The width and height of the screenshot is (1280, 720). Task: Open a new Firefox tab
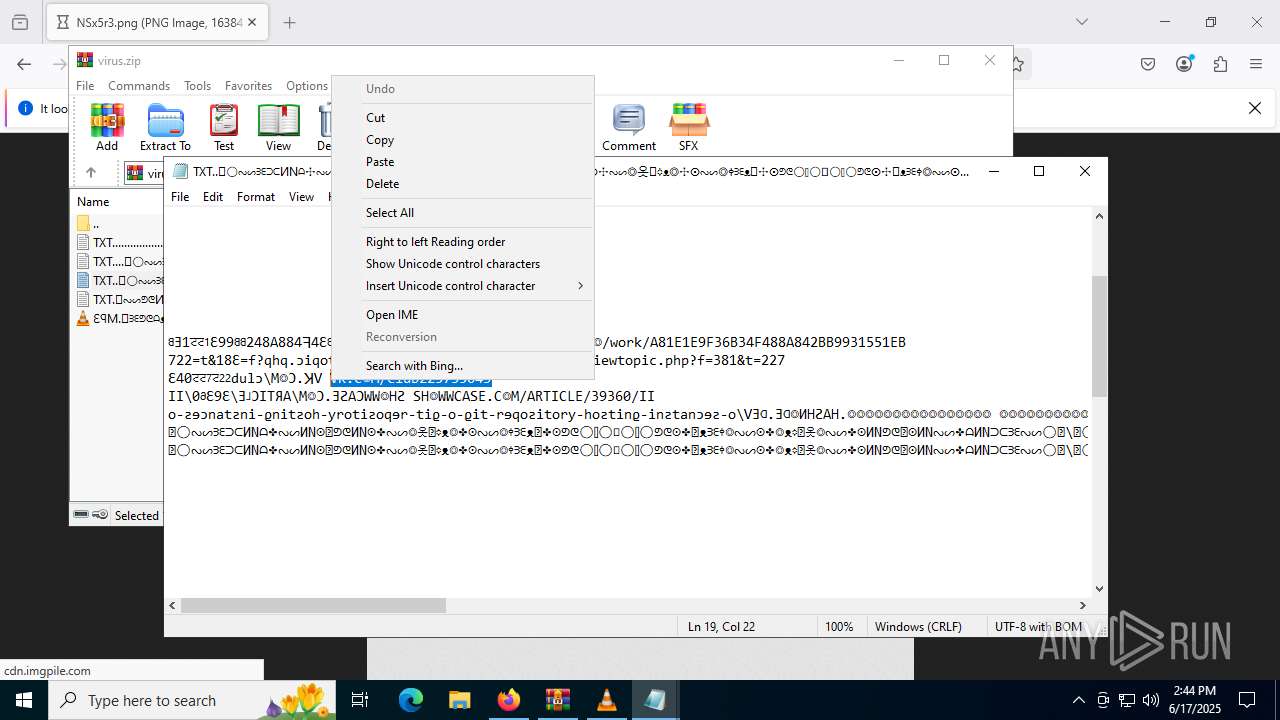tap(290, 22)
